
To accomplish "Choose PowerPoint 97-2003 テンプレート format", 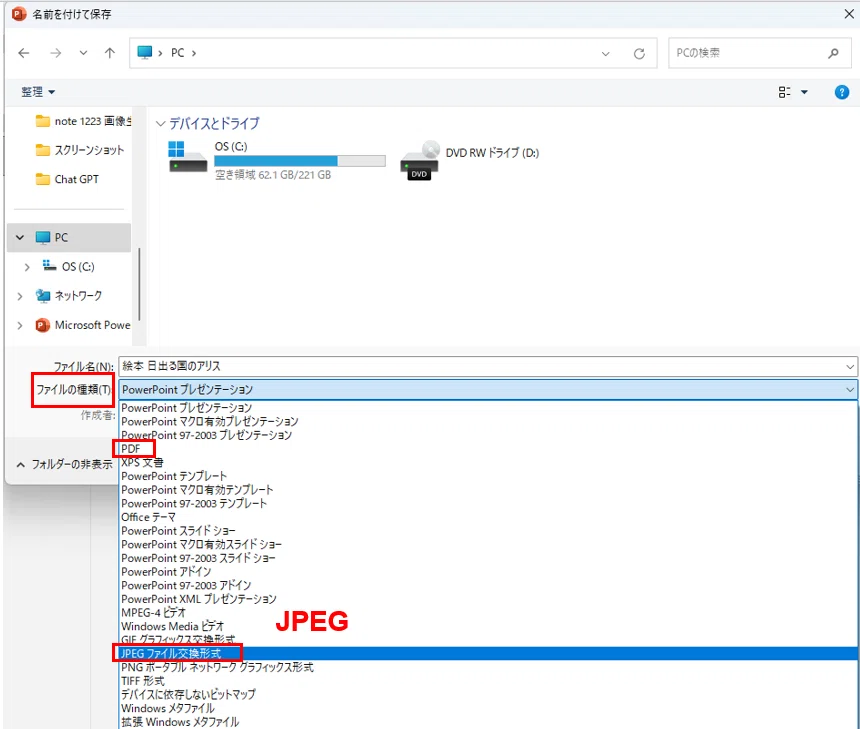I will [x=488, y=504].
